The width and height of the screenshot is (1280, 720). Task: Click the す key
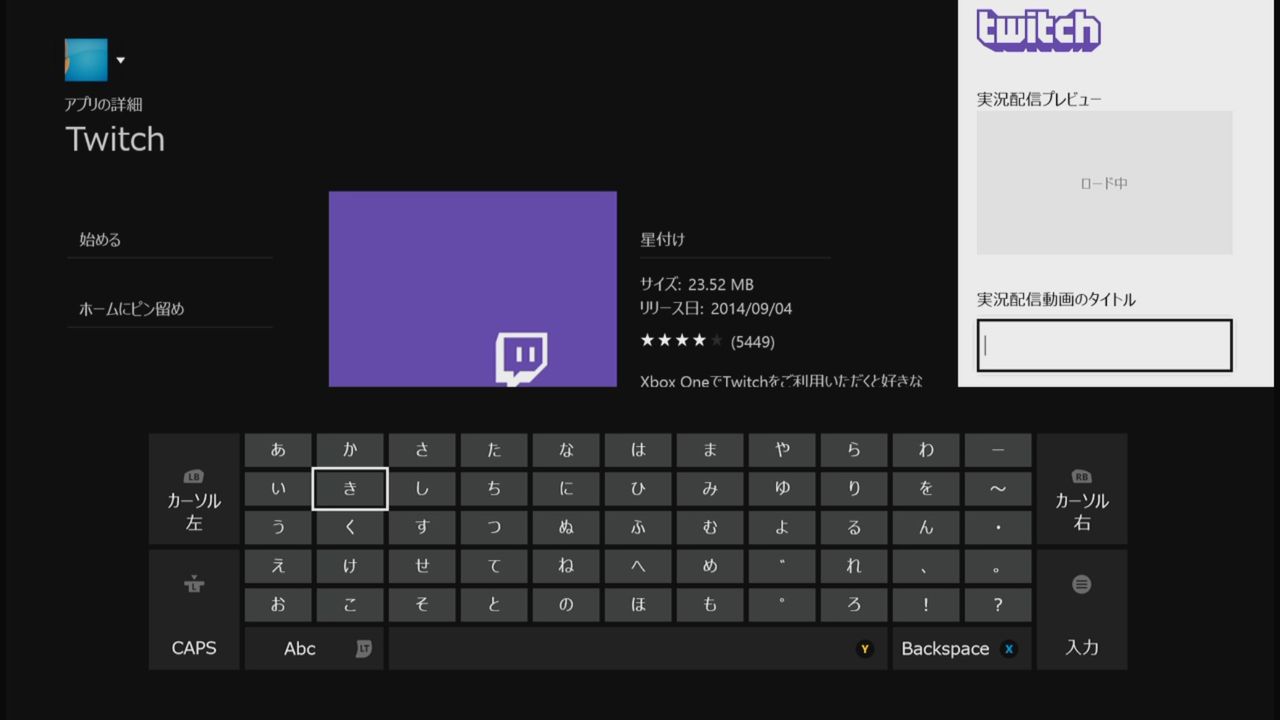click(x=422, y=527)
